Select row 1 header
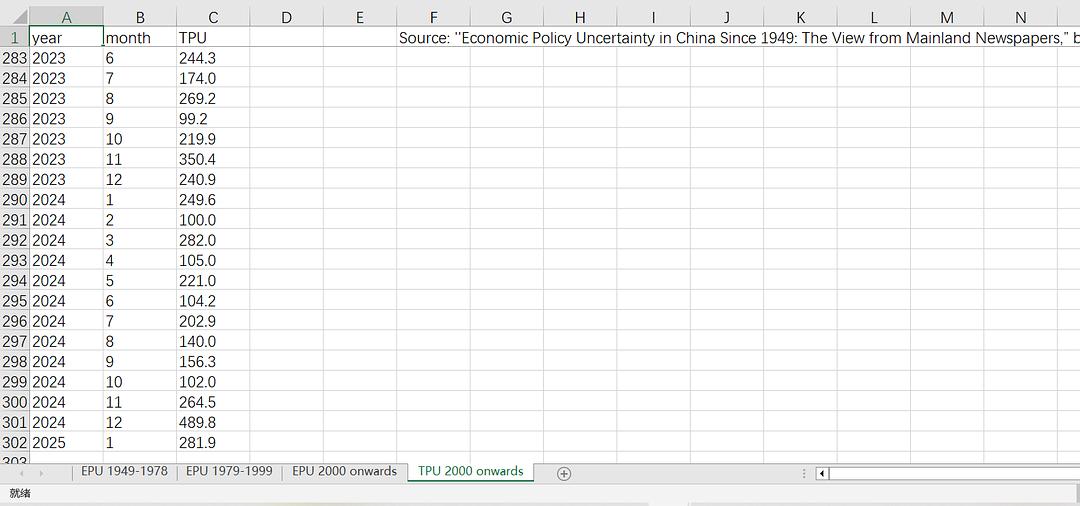 click(14, 38)
